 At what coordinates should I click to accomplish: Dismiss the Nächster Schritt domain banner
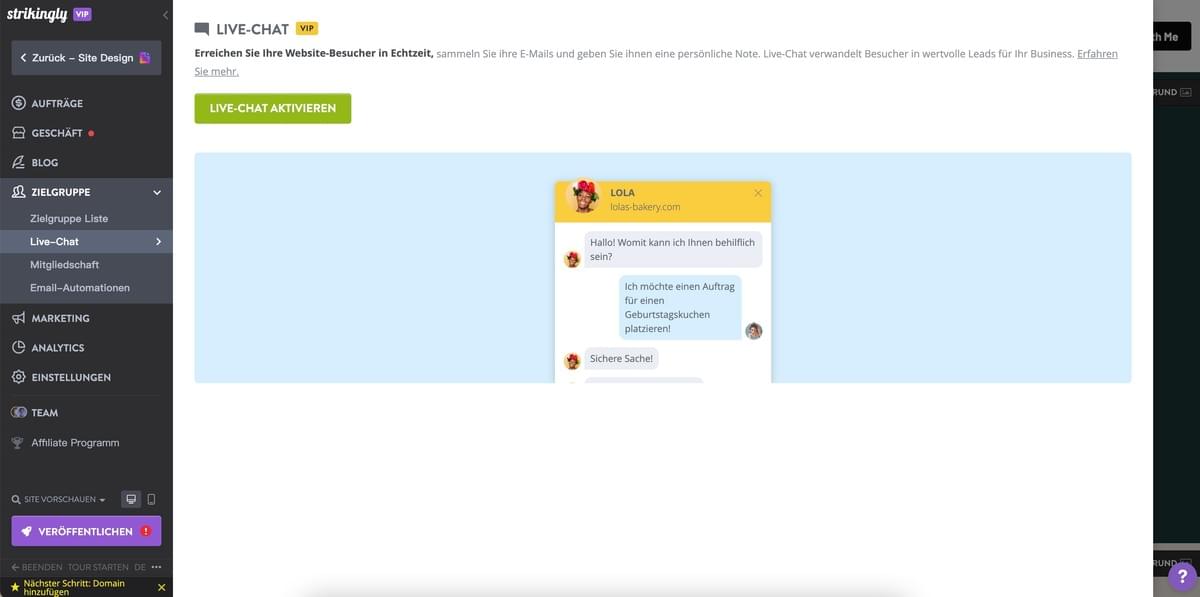click(x=160, y=587)
